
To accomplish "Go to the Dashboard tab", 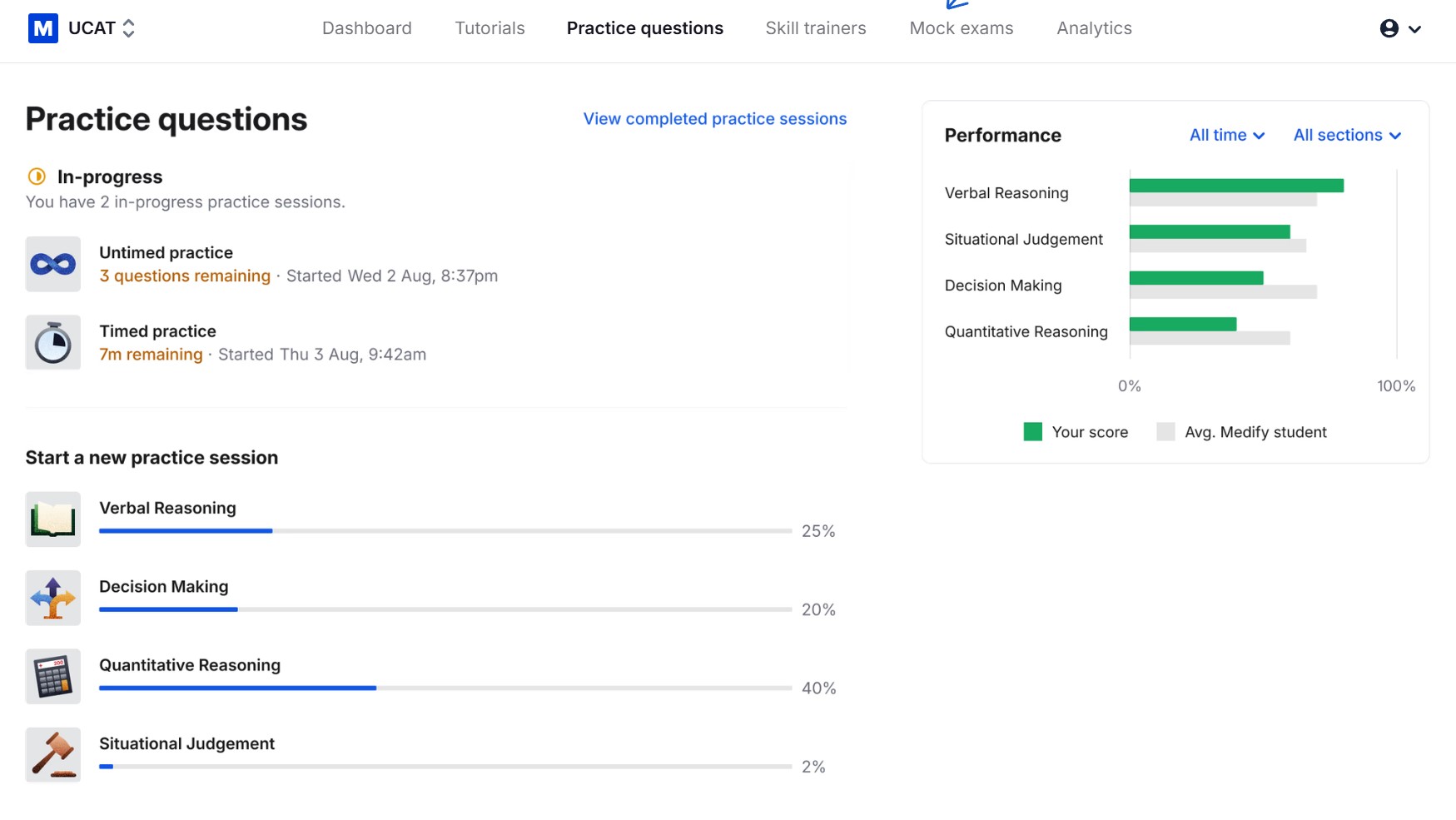I will pyautogui.click(x=366, y=28).
